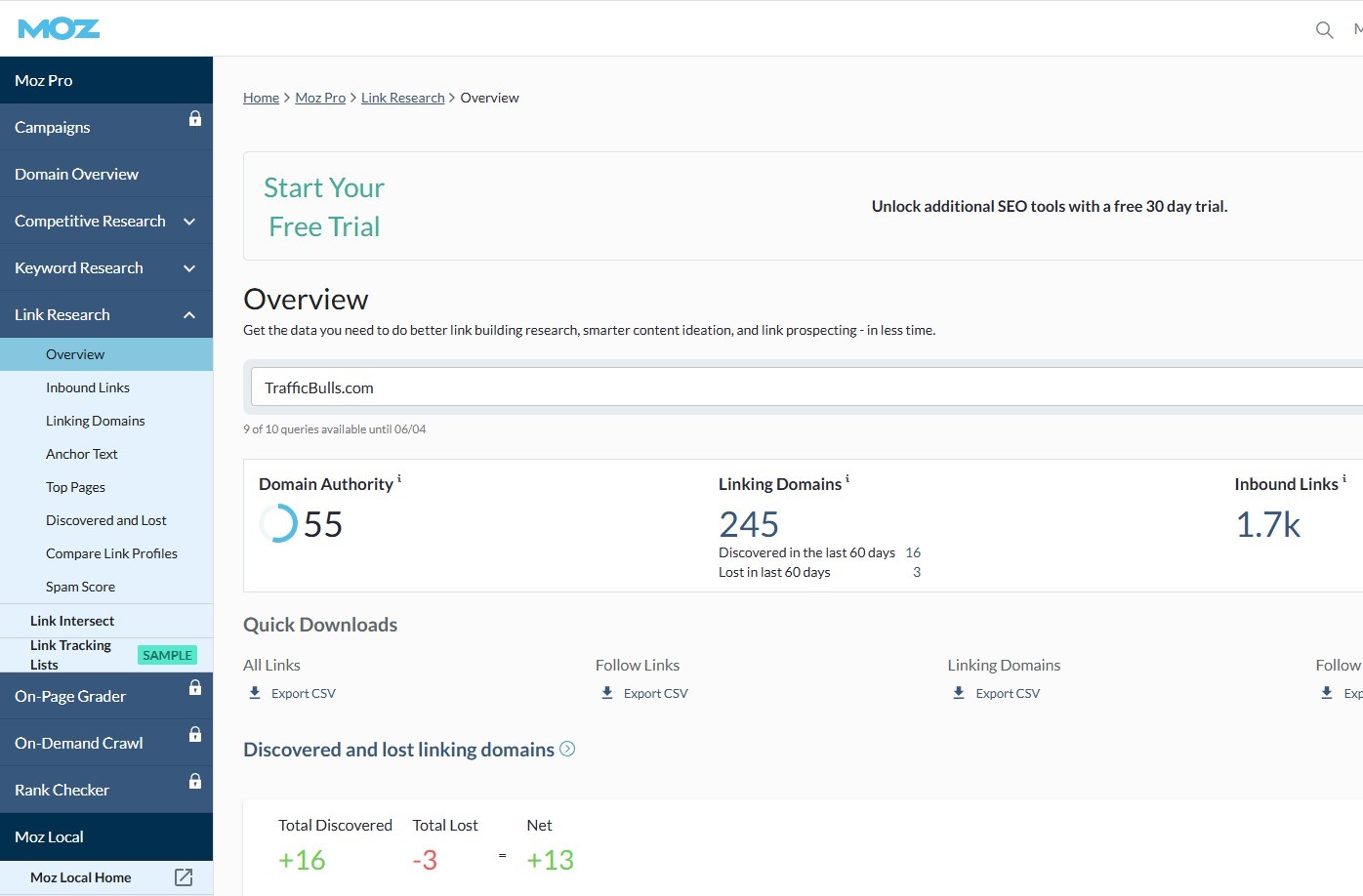The image size is (1363, 896).
Task: Click the Linking Domains download icon
Action: coord(959,693)
